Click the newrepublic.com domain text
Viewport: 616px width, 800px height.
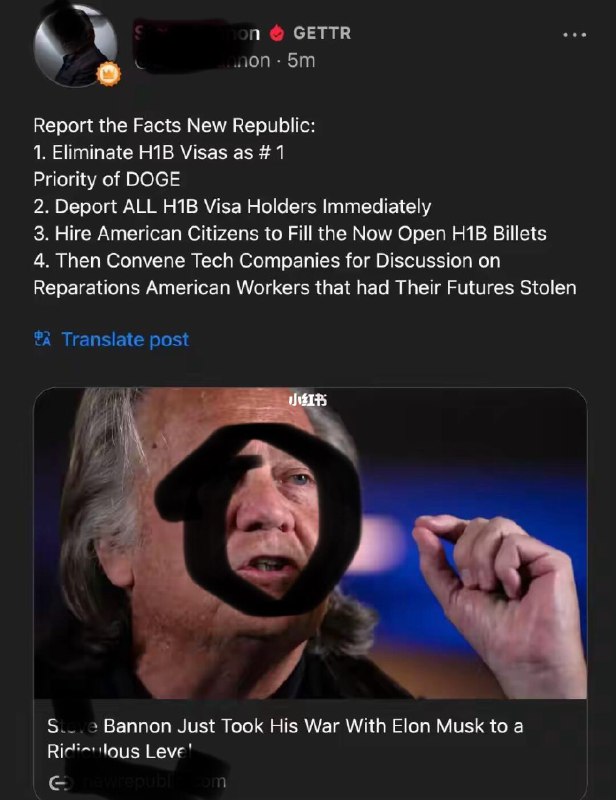(x=151, y=782)
